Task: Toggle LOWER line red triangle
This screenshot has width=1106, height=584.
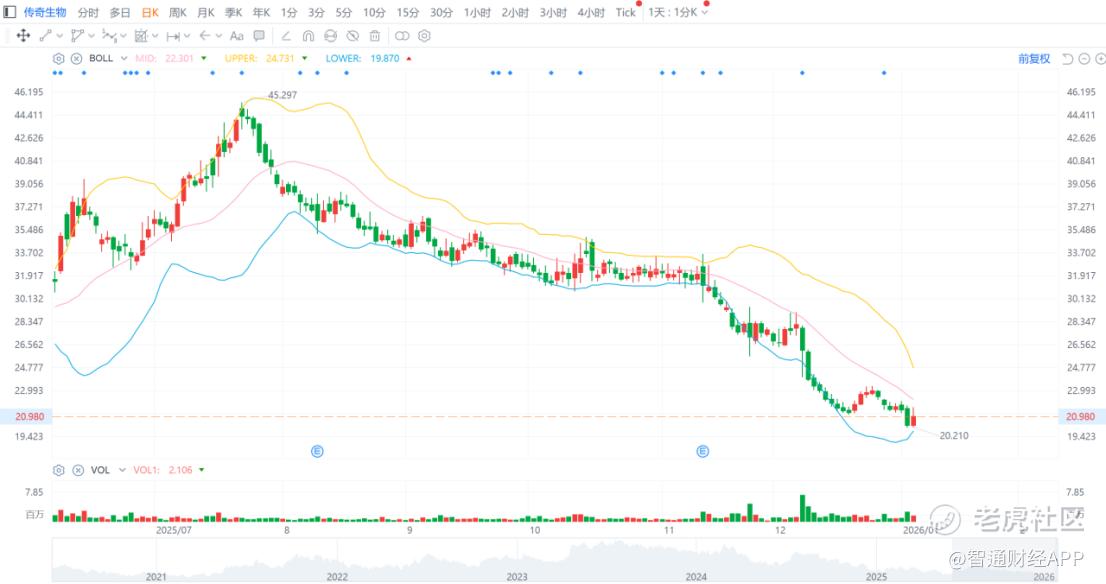Action: pos(409,59)
